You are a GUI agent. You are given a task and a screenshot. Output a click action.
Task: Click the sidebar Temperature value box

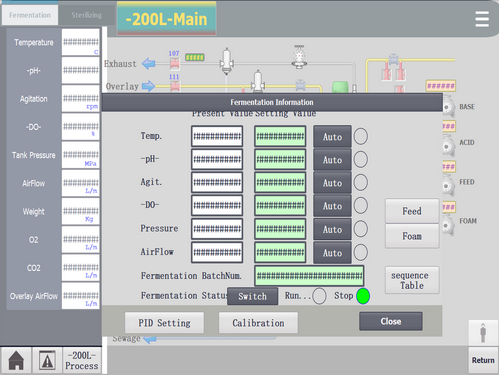click(x=81, y=42)
